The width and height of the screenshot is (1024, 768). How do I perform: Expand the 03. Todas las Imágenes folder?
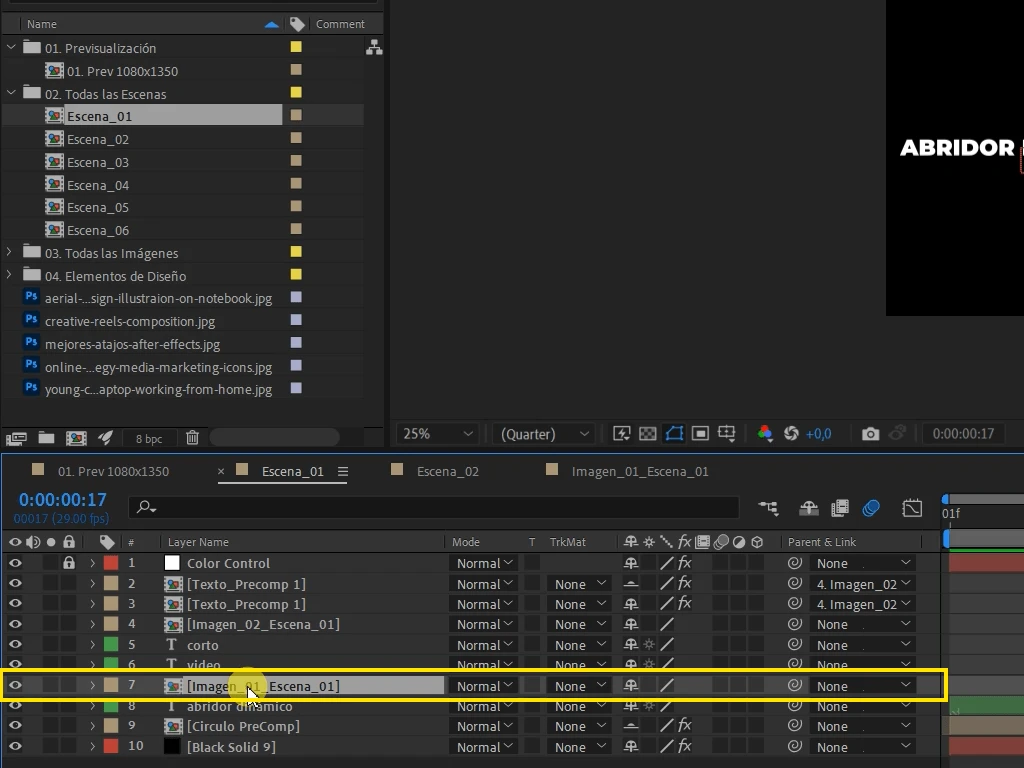pos(9,252)
